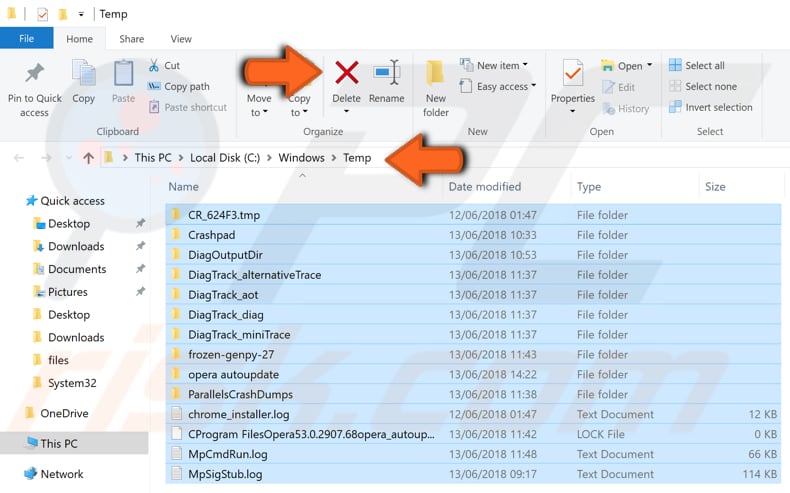Sort by the Name column header
Image resolution: width=790 pixels, height=493 pixels.
click(183, 187)
